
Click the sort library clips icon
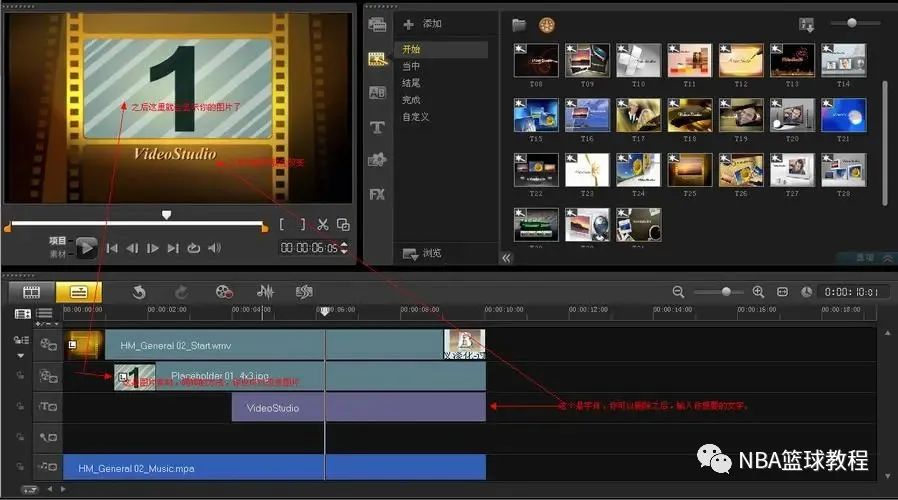point(806,25)
